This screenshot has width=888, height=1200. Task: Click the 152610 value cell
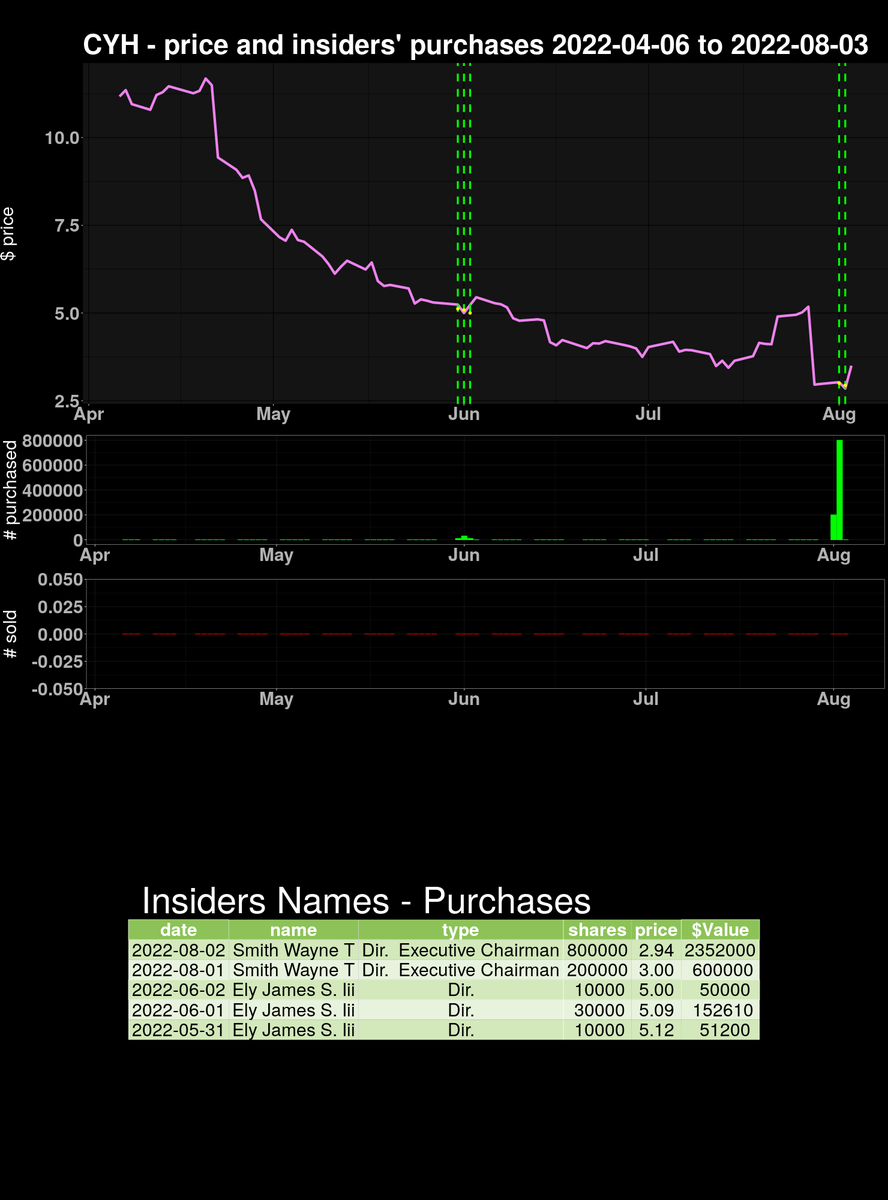720,1009
